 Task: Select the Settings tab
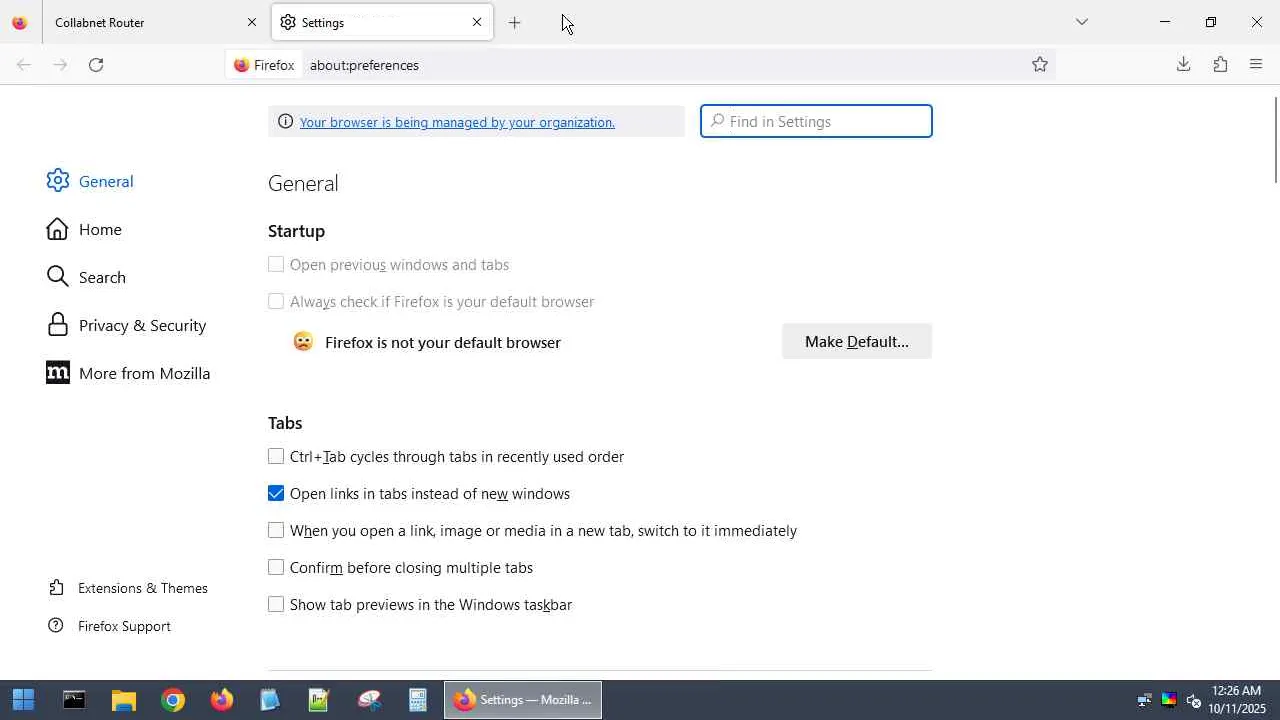pos(382,22)
